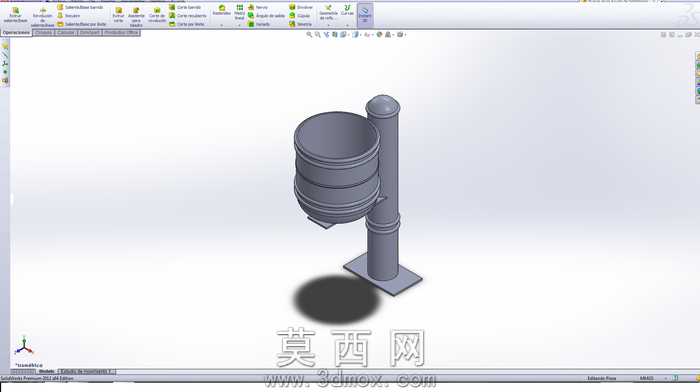Screen dimensions: 700x392
Task: Select Matriz lineal tool
Action: 239,13
